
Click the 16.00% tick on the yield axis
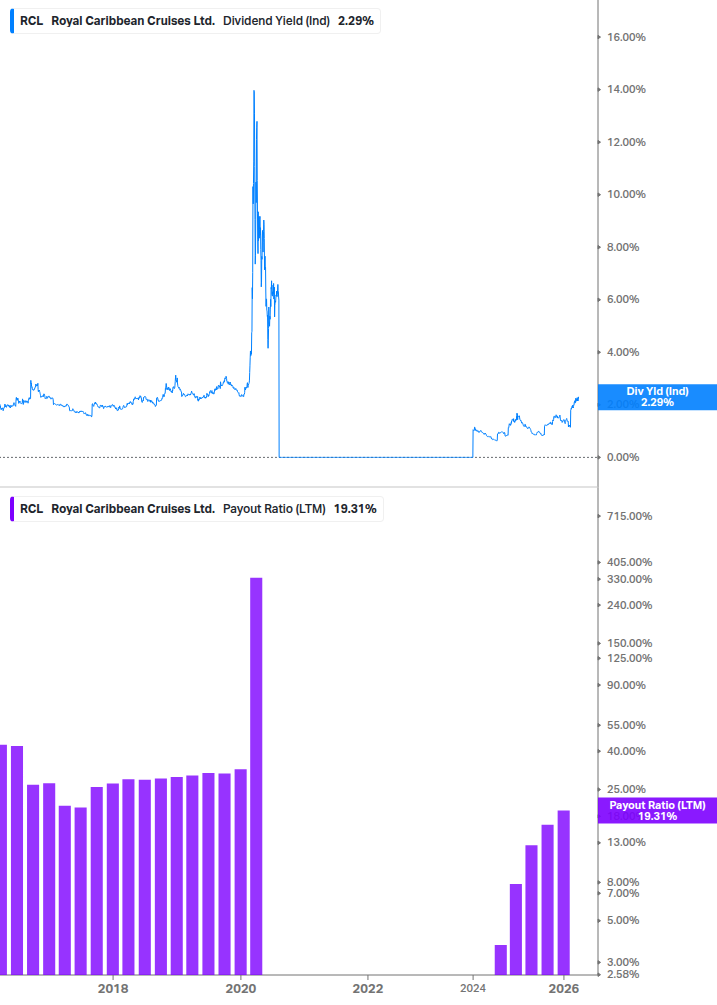pos(626,37)
